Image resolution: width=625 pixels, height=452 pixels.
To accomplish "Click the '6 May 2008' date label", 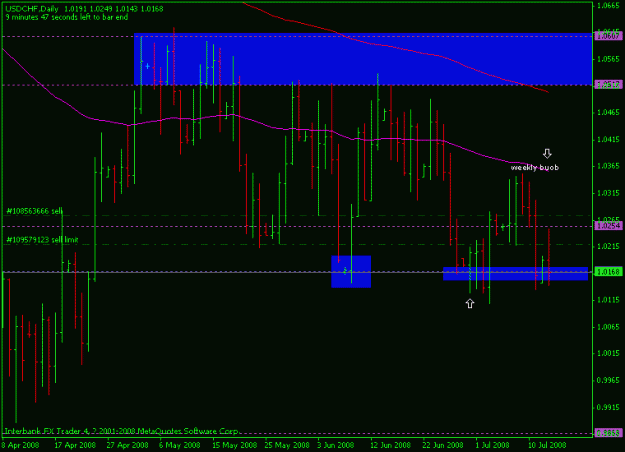I will [179, 445].
